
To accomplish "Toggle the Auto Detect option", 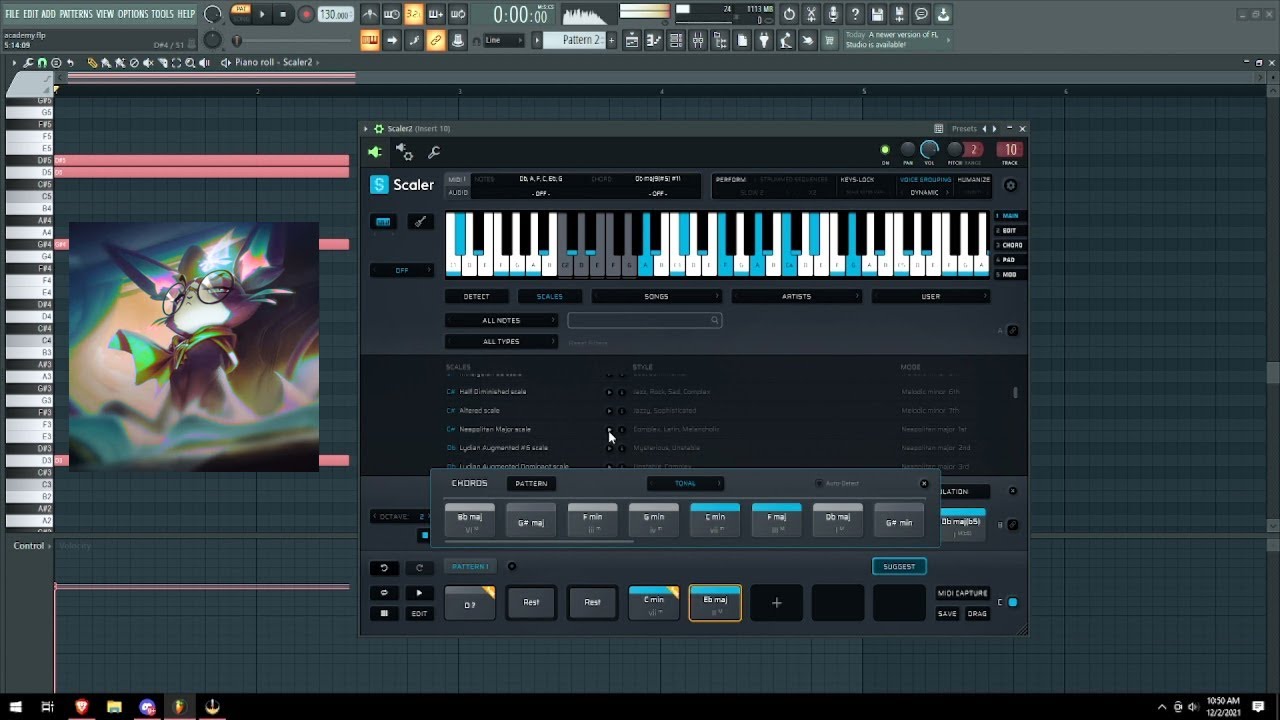I will point(838,483).
